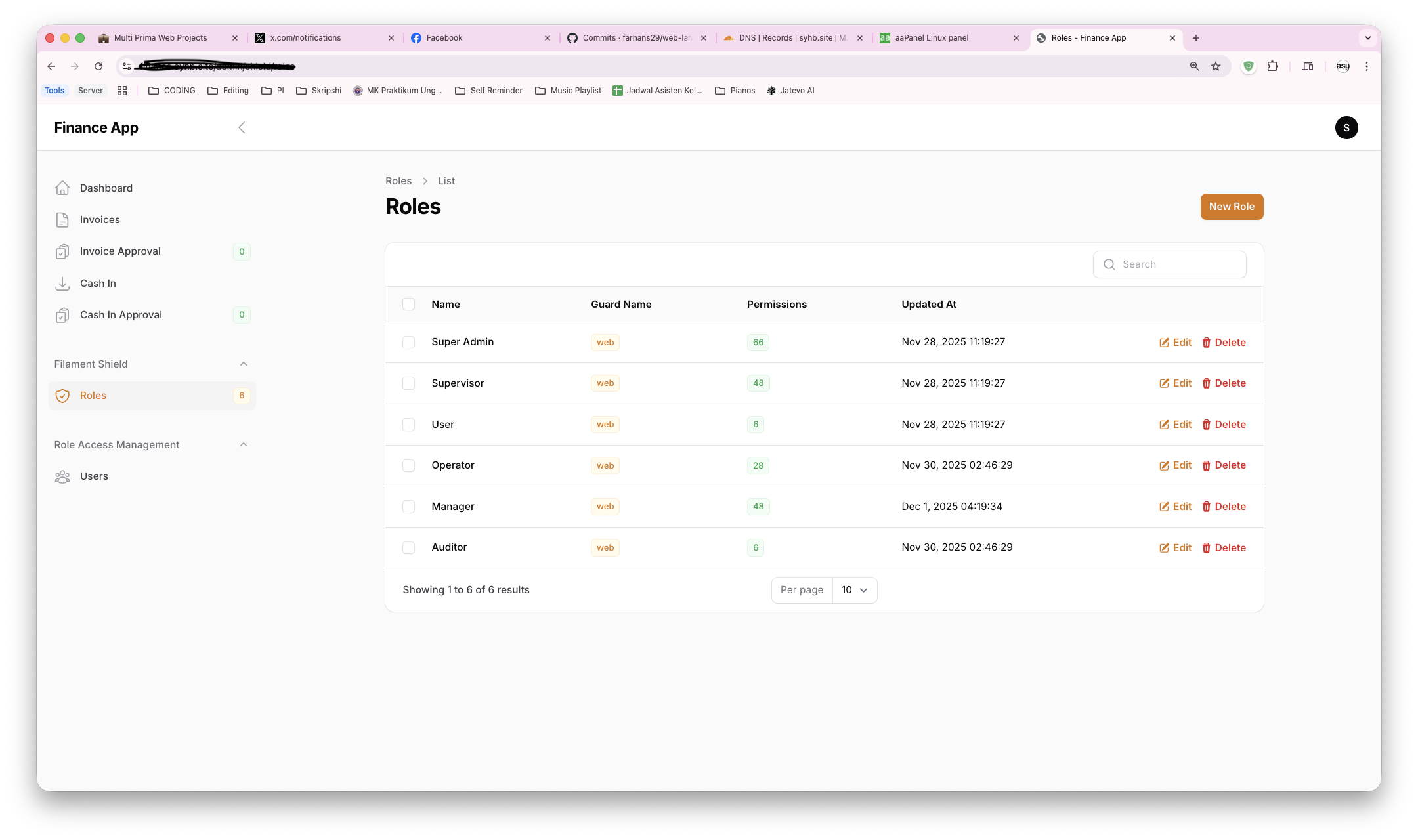
Task: Click the S user avatar menu
Action: [1346, 127]
